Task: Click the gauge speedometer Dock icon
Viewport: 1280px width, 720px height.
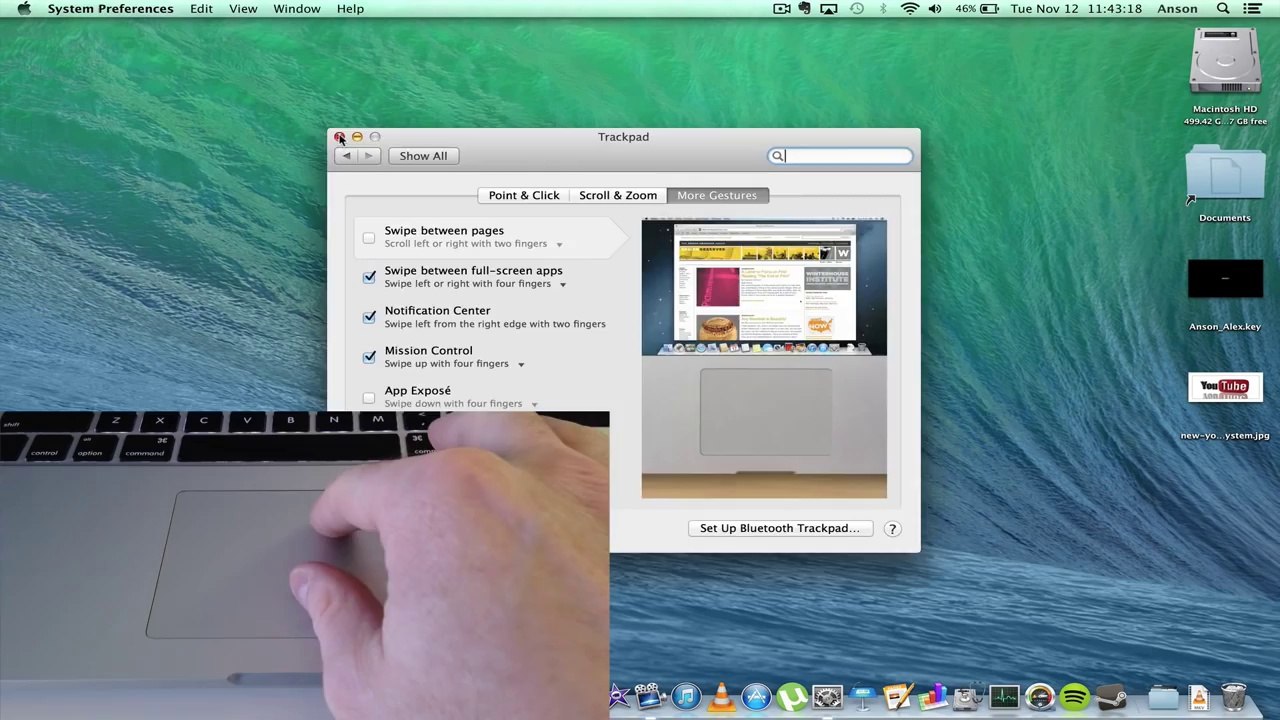Action: tap(1040, 696)
